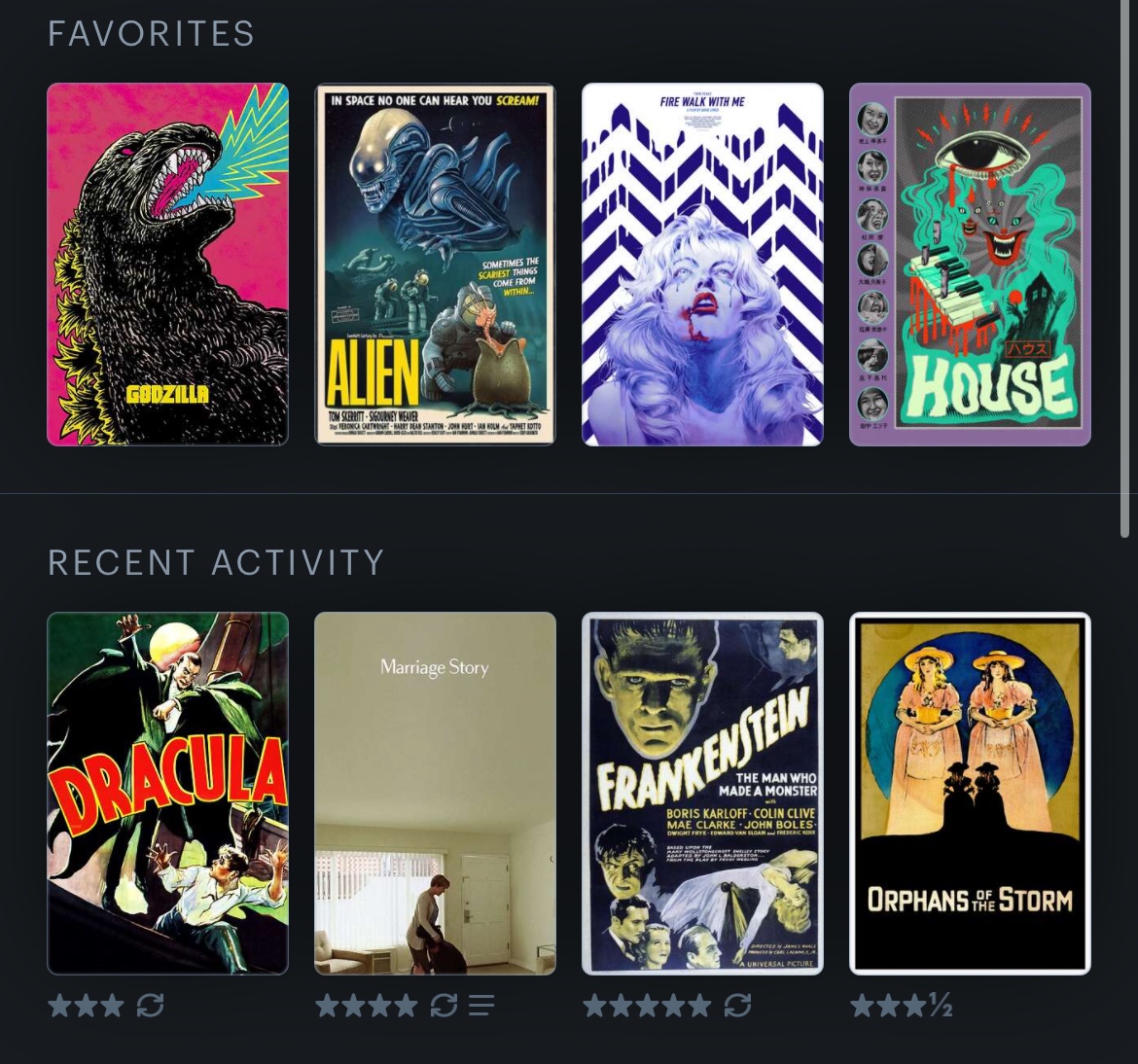Click the rewatch icon under Dracula

click(x=150, y=1006)
